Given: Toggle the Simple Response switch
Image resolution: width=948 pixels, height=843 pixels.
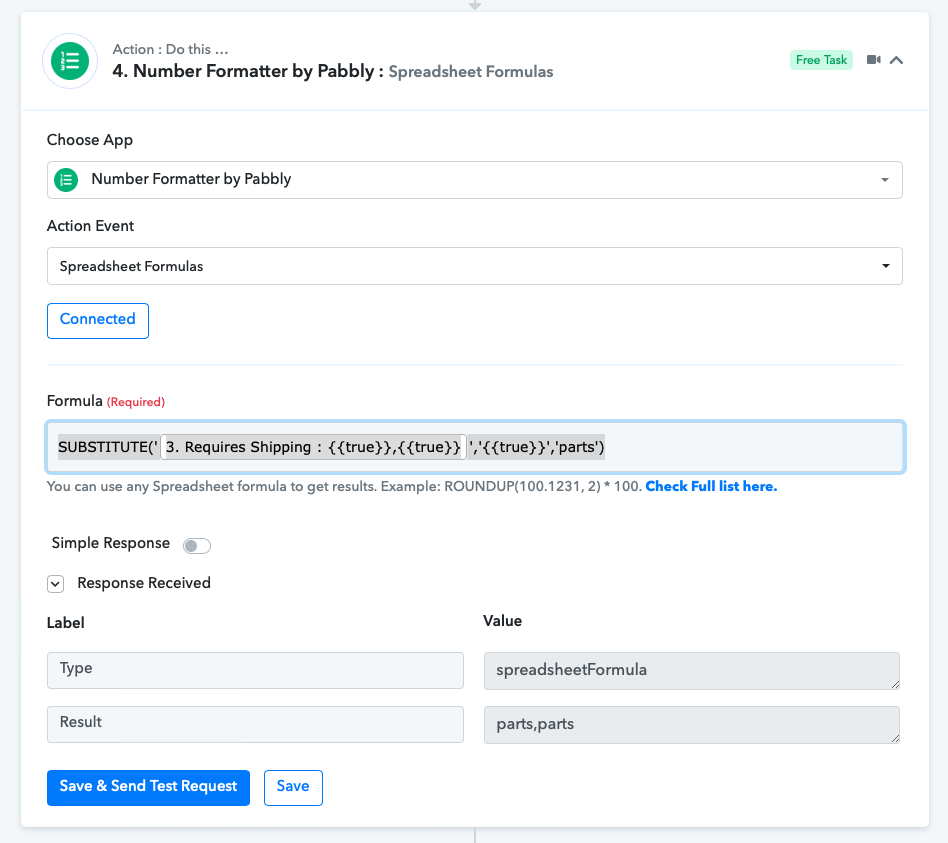Looking at the screenshot, I should [x=197, y=545].
